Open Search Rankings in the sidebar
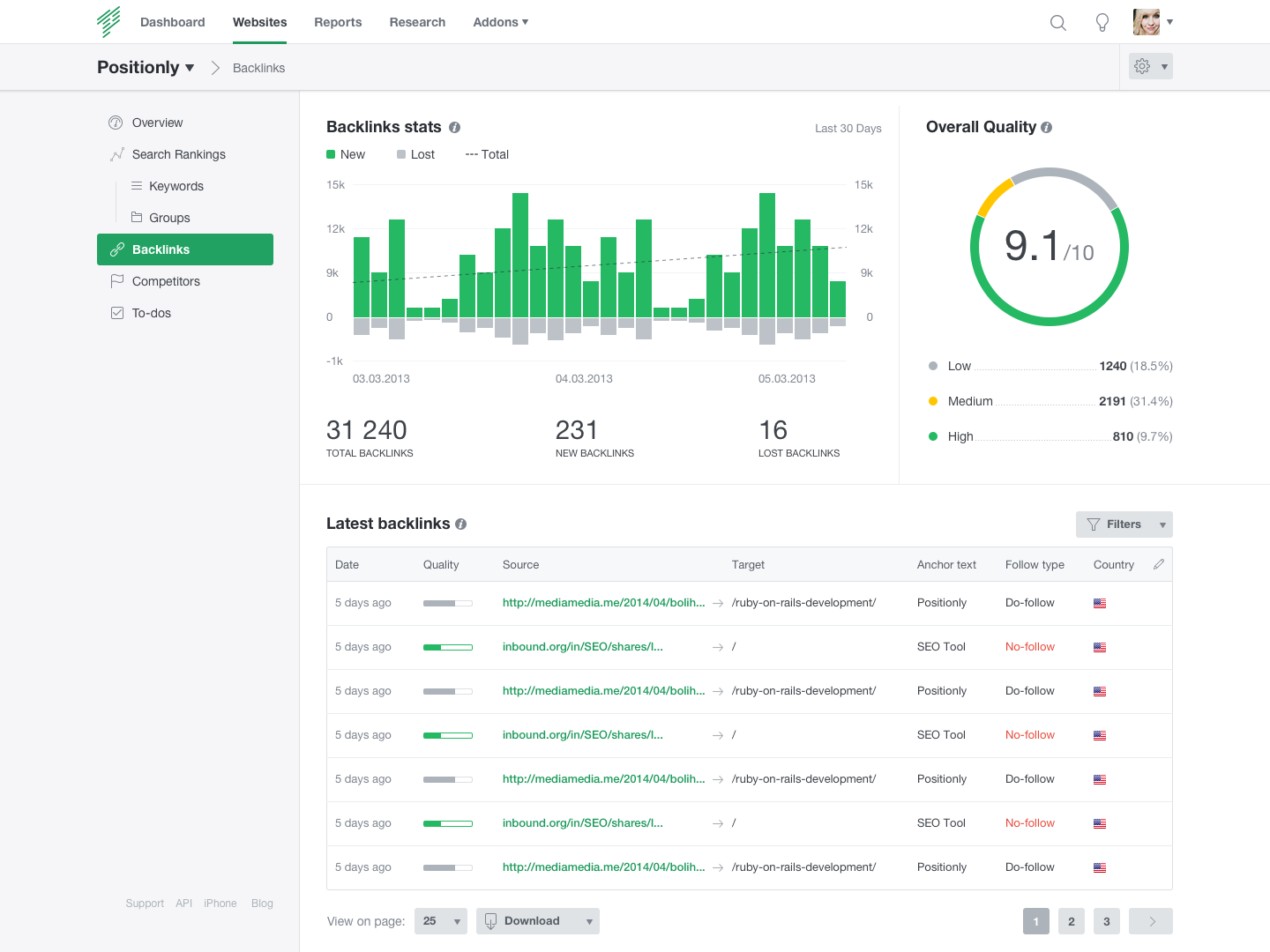This screenshot has height=952, width=1270. 179,154
